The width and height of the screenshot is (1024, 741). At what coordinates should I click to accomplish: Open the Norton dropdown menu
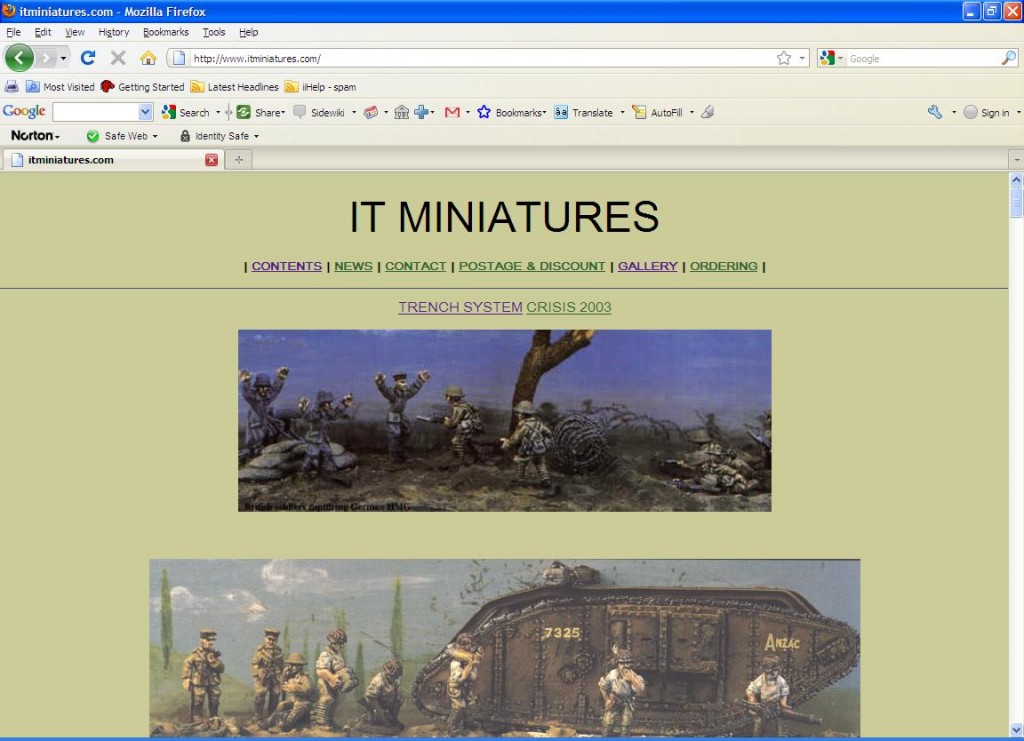(36, 136)
